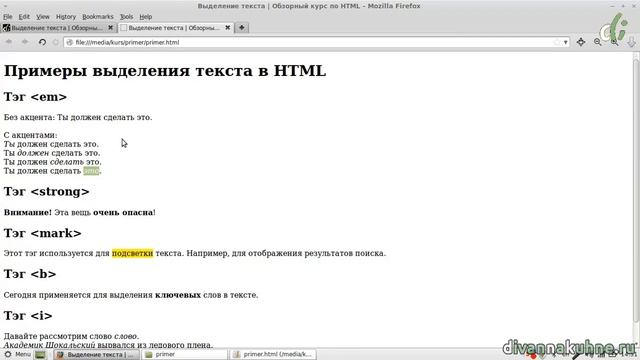Open the Edit menu

(x=24, y=17)
